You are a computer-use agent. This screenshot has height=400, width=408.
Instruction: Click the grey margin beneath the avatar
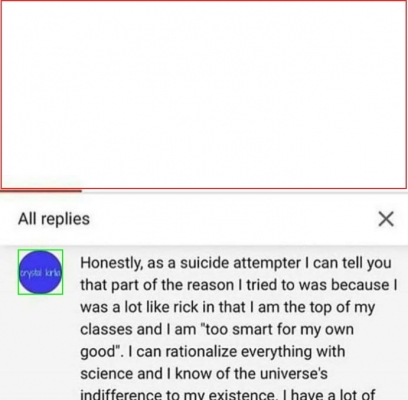point(40,347)
